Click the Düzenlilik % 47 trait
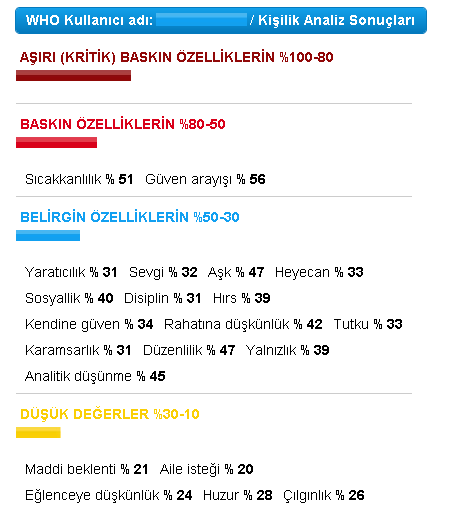 point(189,350)
